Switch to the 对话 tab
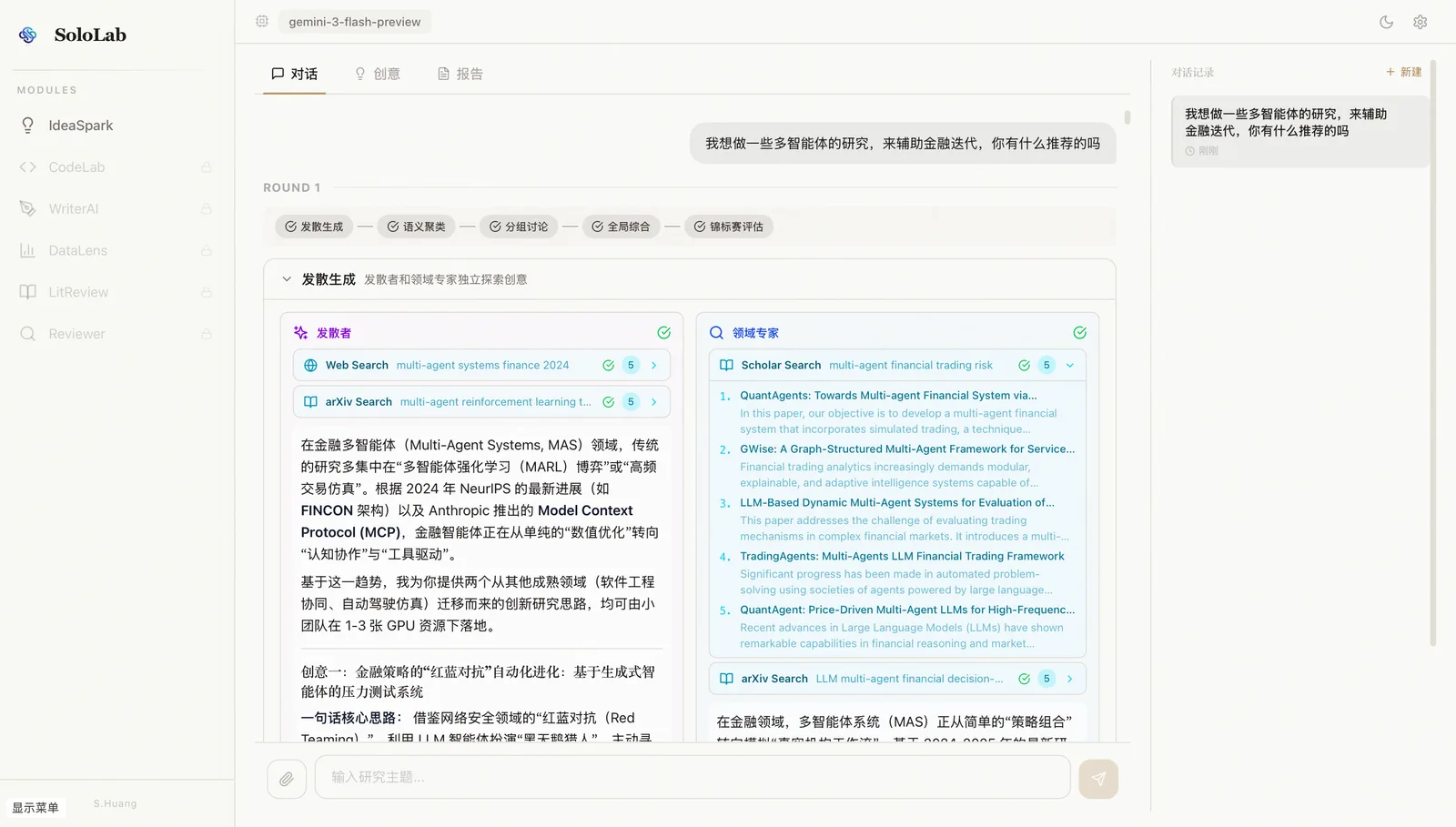This screenshot has height=827, width=1456. click(x=295, y=74)
